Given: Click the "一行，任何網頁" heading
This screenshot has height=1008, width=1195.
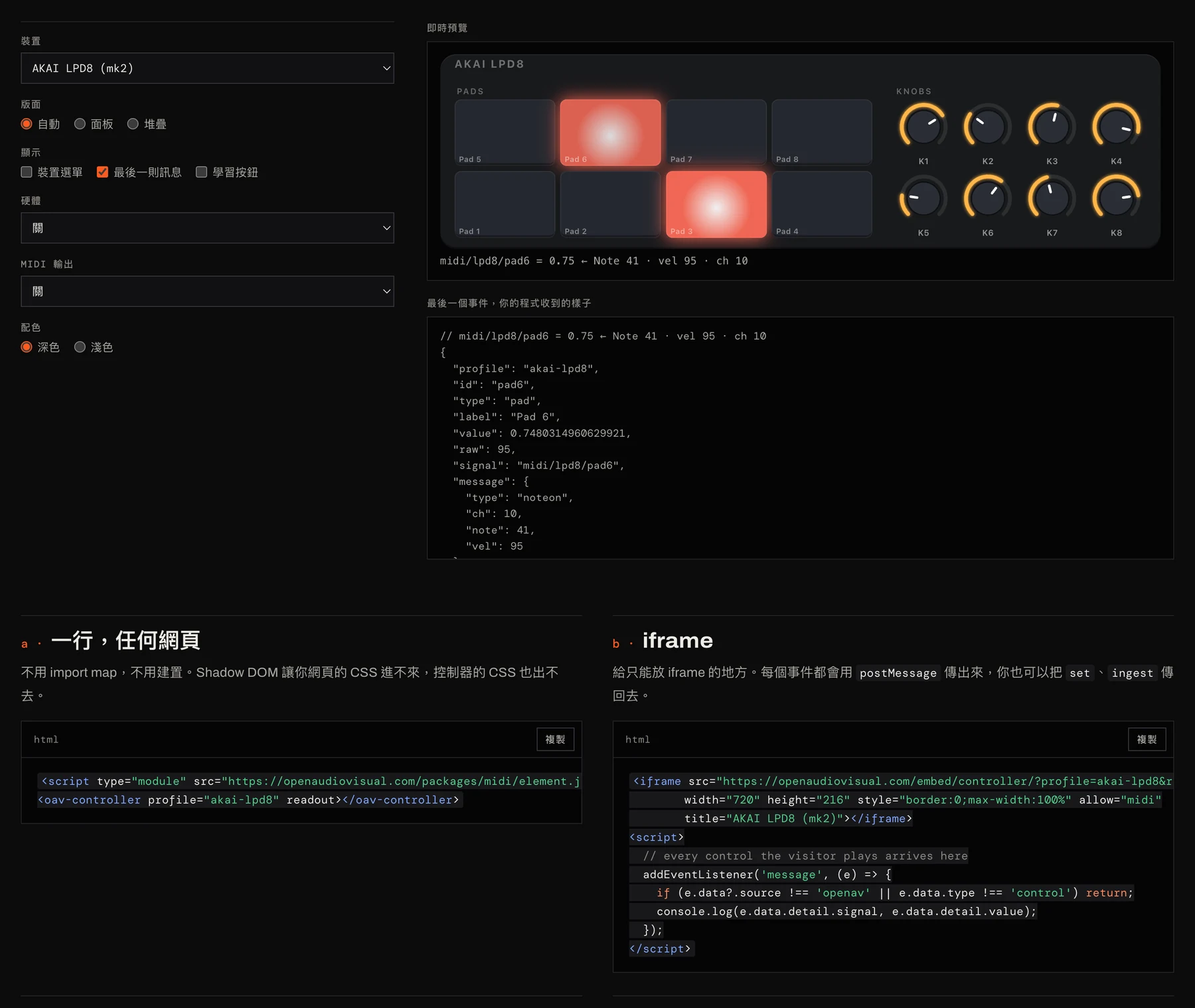Looking at the screenshot, I should tap(125, 640).
